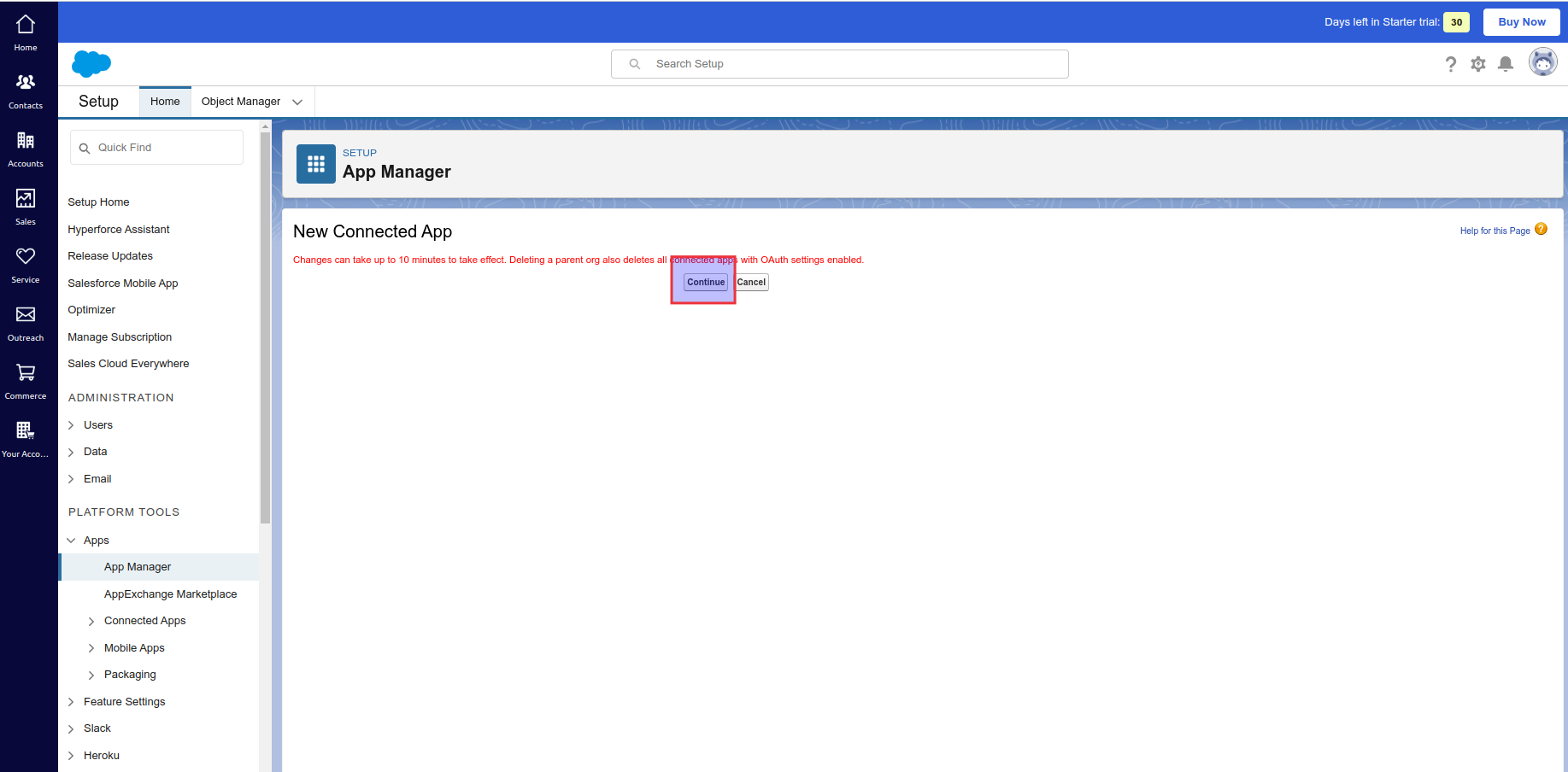Screen dimensions: 1568x772
Task: Click the Salesforce cloud logo
Action: click(x=91, y=64)
